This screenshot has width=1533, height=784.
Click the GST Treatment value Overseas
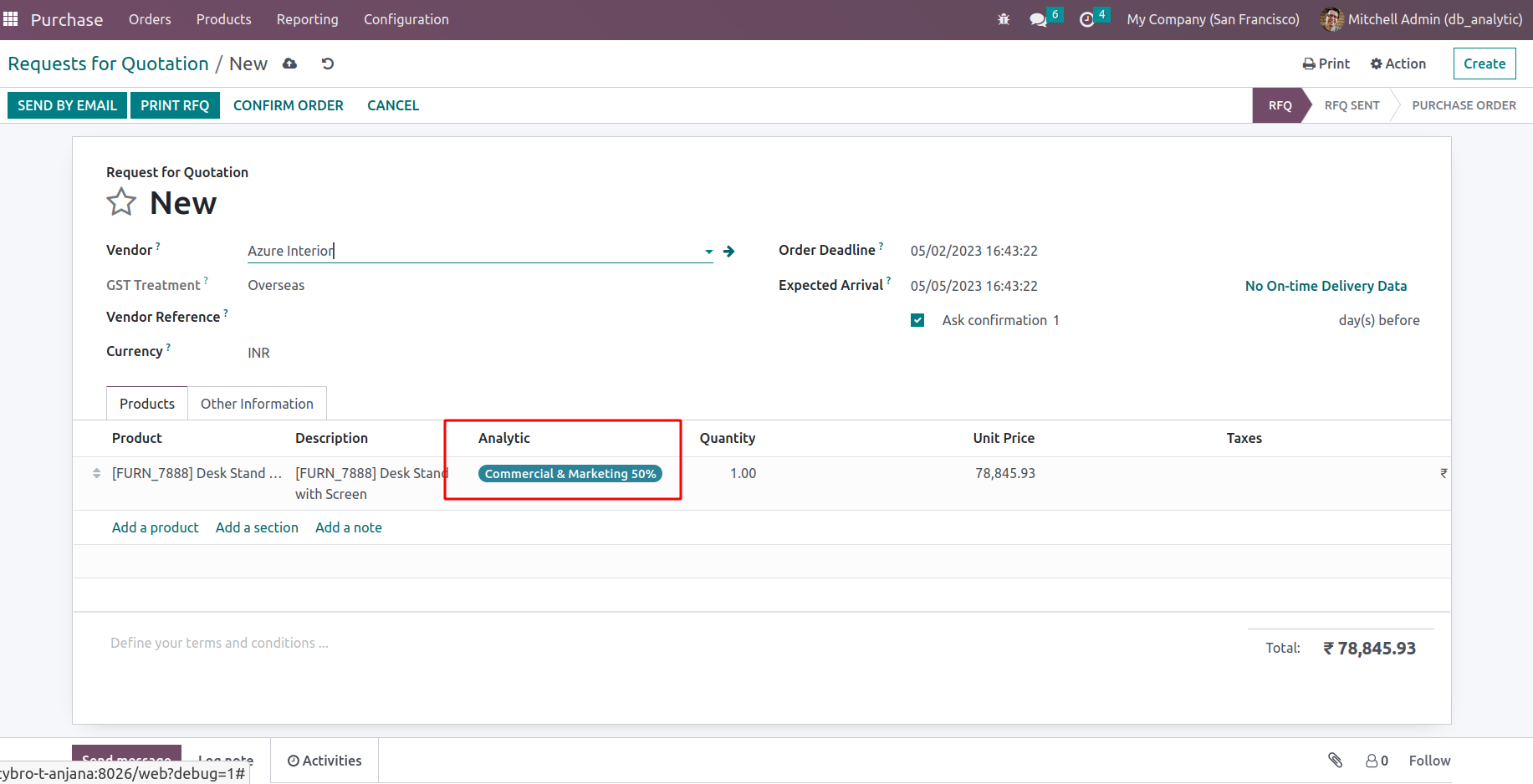point(276,285)
